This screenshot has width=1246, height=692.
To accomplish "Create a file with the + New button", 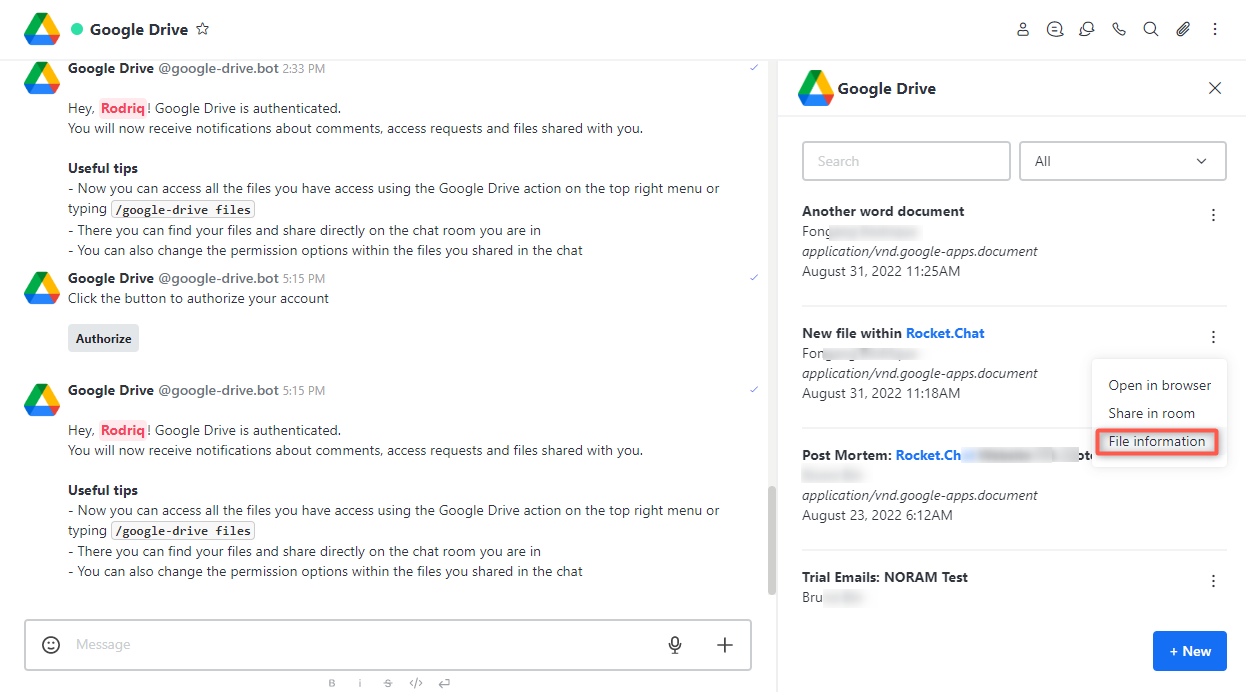I will pos(1190,651).
